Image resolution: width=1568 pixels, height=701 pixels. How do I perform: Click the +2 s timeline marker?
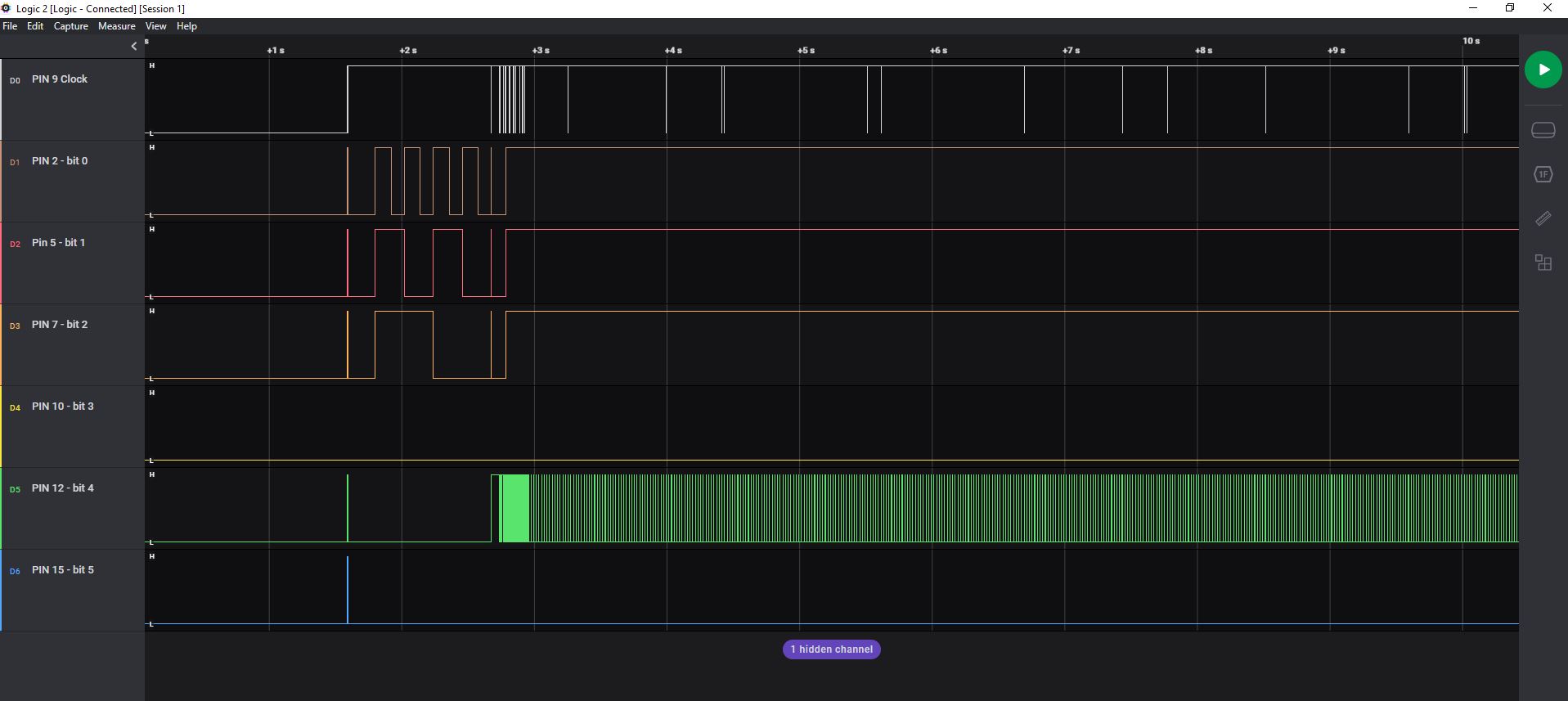point(408,51)
